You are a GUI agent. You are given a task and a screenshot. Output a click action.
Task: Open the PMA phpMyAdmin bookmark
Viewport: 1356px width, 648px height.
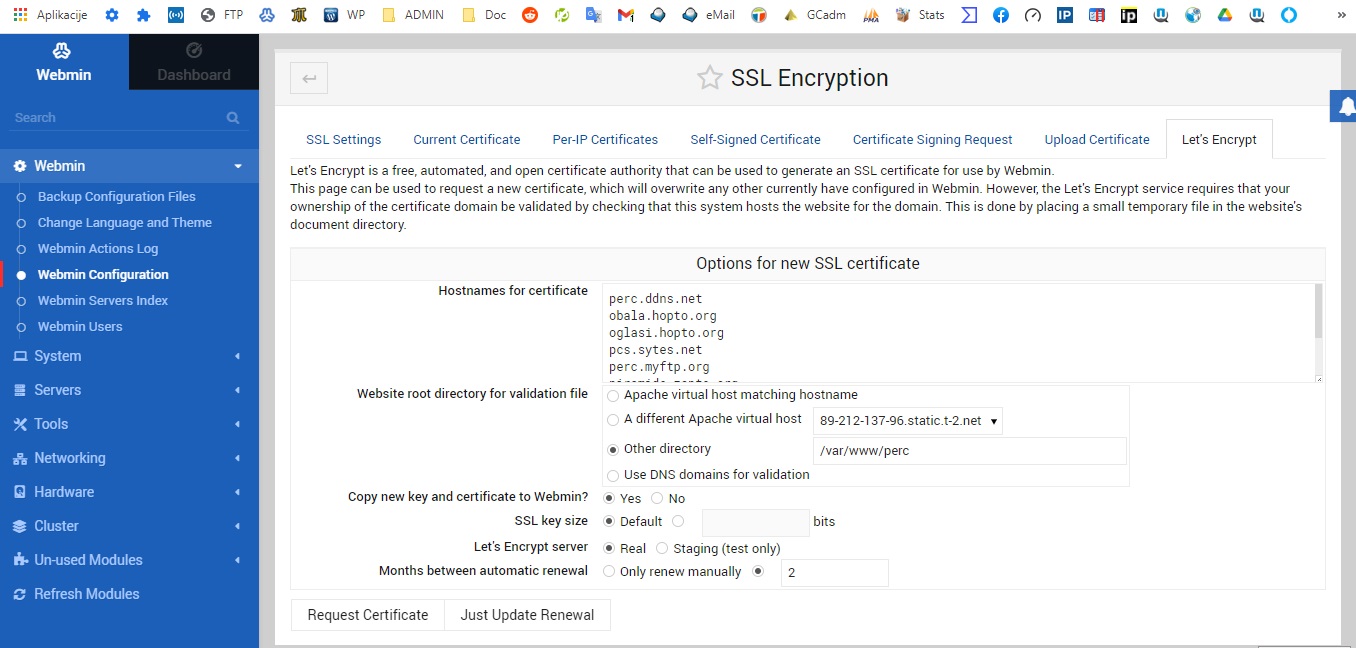pos(871,15)
